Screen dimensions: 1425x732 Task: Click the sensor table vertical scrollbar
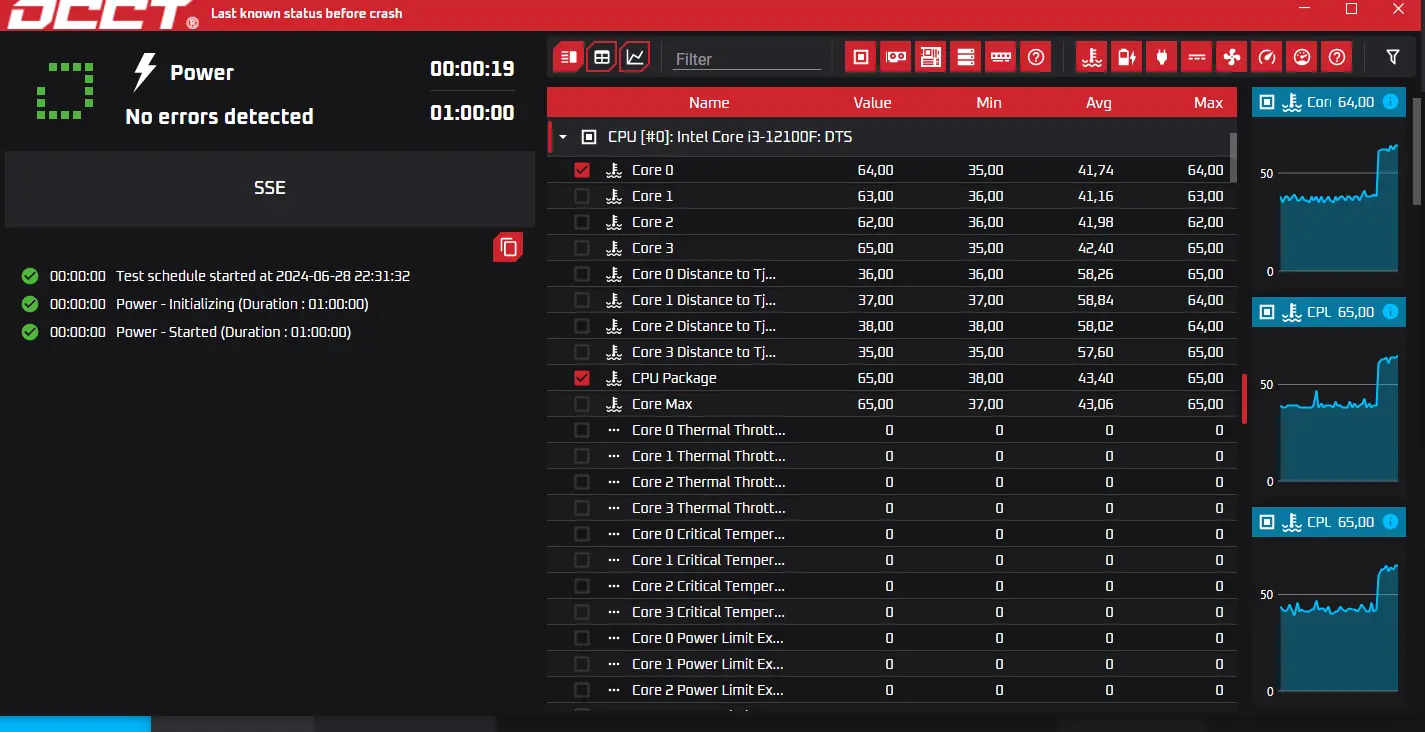(1233, 157)
